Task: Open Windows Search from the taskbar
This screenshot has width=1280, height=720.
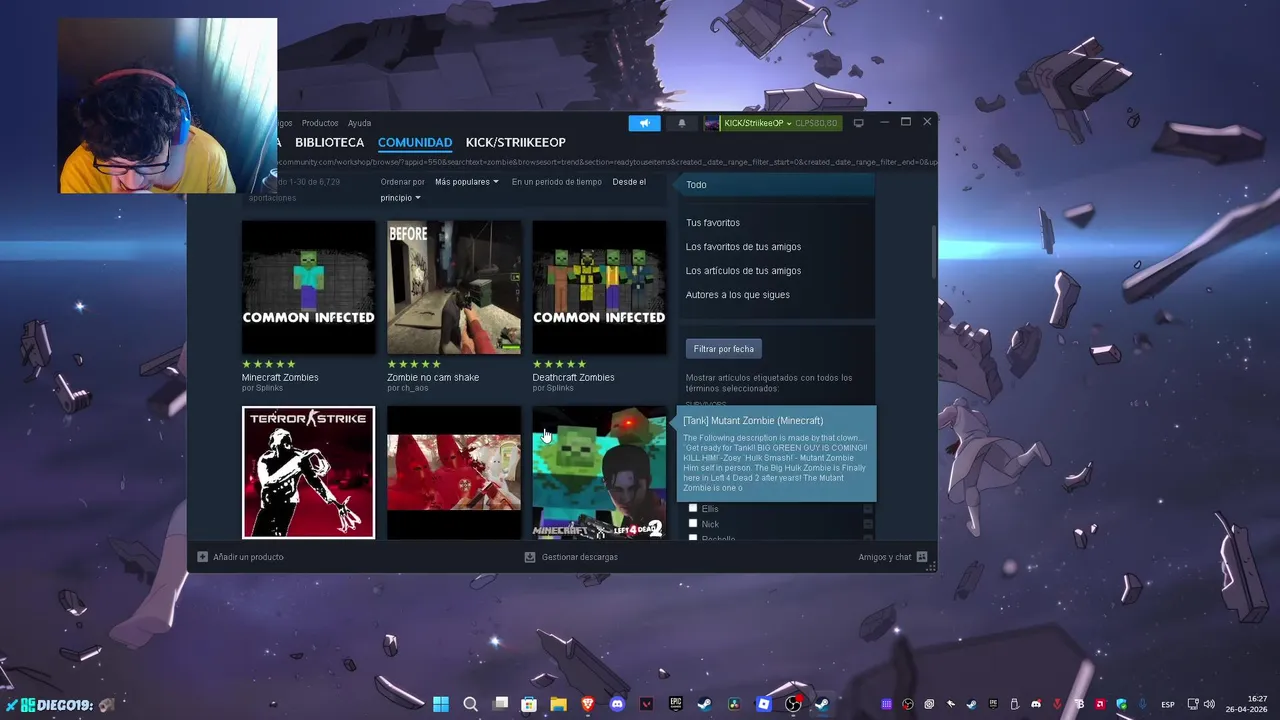Action: click(470, 704)
